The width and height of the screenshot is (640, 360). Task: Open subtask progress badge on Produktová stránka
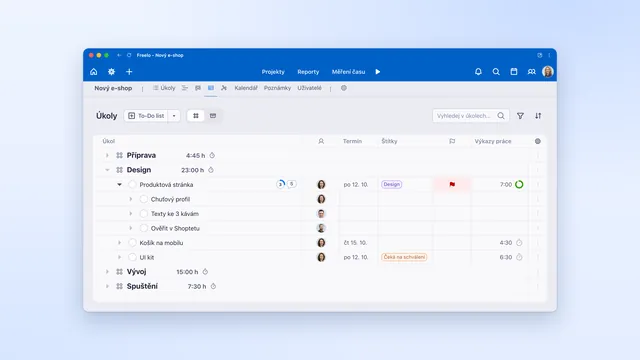[x=281, y=184]
